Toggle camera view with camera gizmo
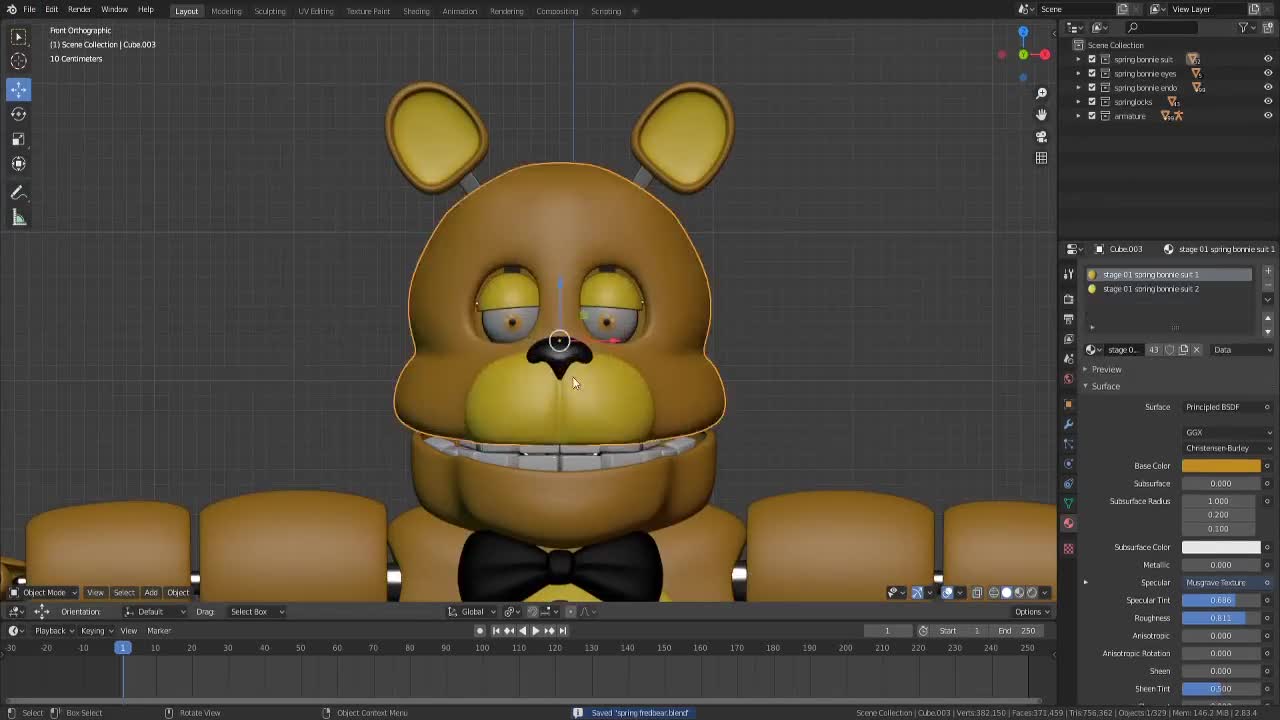Viewport: 1280px width, 720px height. pyautogui.click(x=1041, y=136)
